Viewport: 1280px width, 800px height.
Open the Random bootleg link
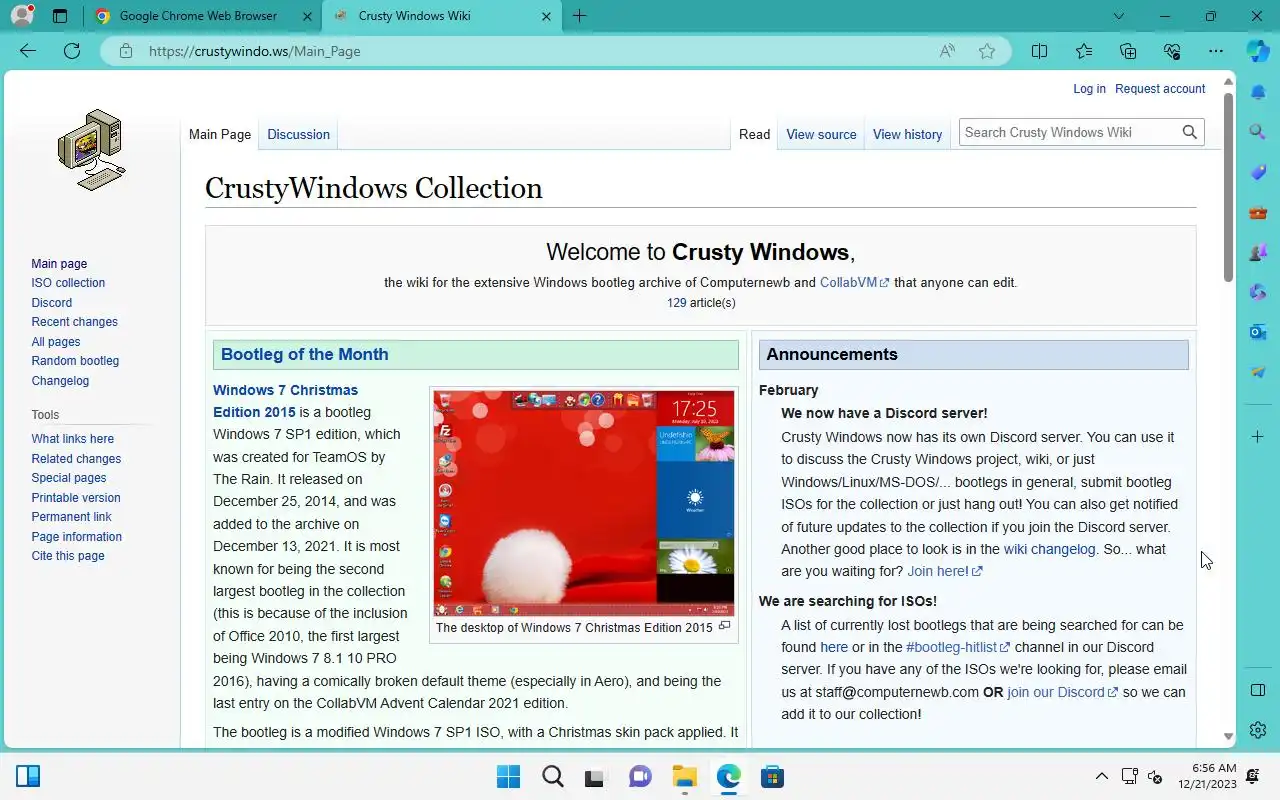click(x=75, y=361)
